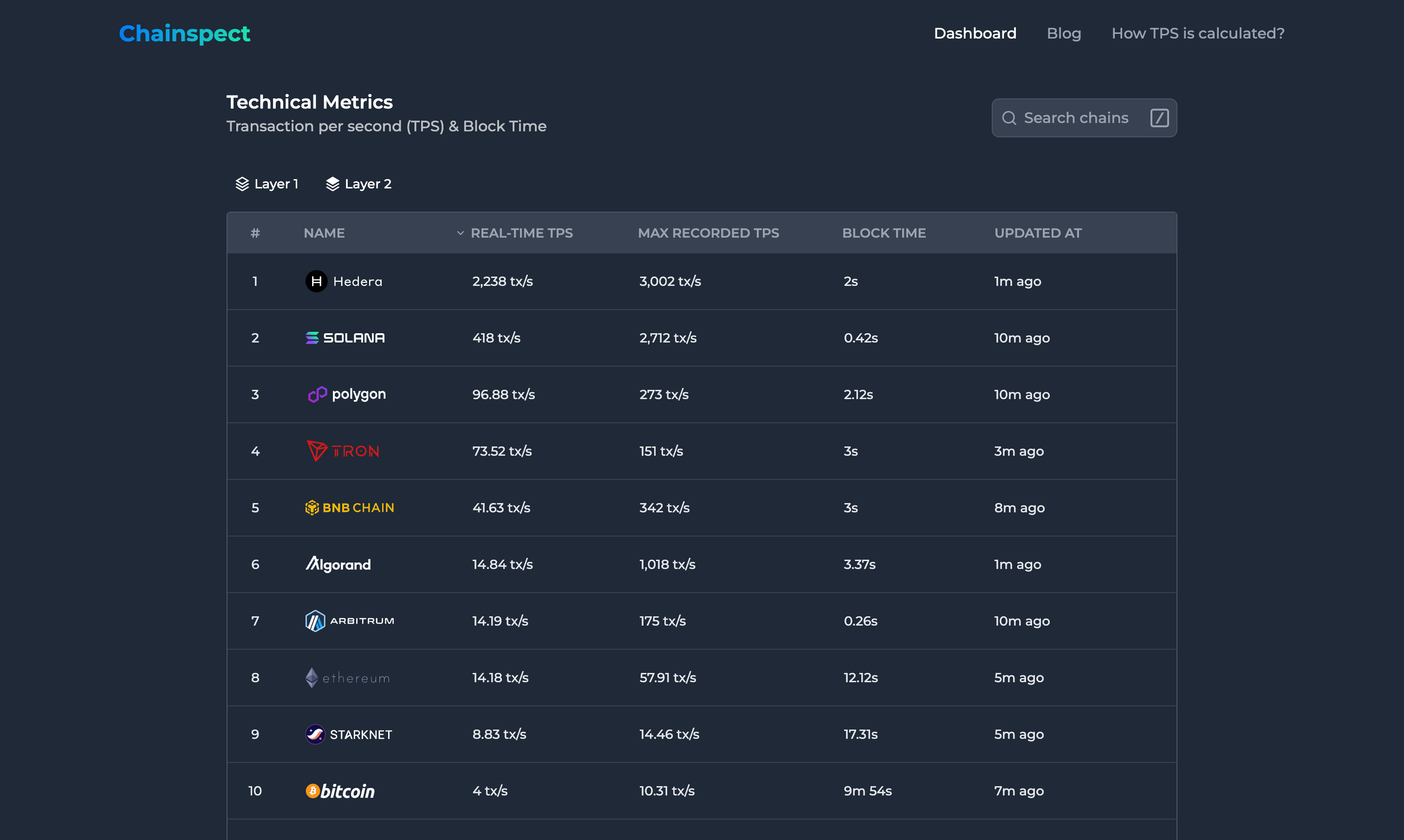The height and width of the screenshot is (840, 1404).
Task: Click the Bitcoin logo icon
Action: (x=312, y=791)
